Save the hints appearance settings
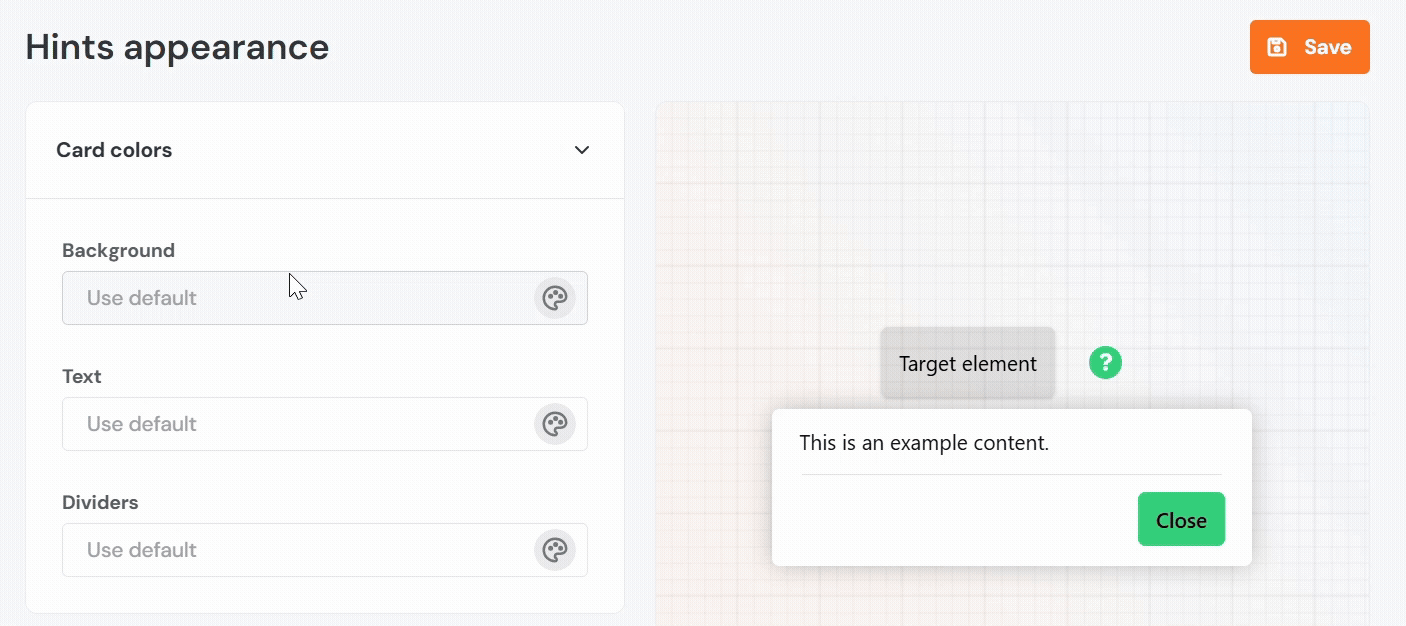The height and width of the screenshot is (626, 1406). tap(1309, 47)
